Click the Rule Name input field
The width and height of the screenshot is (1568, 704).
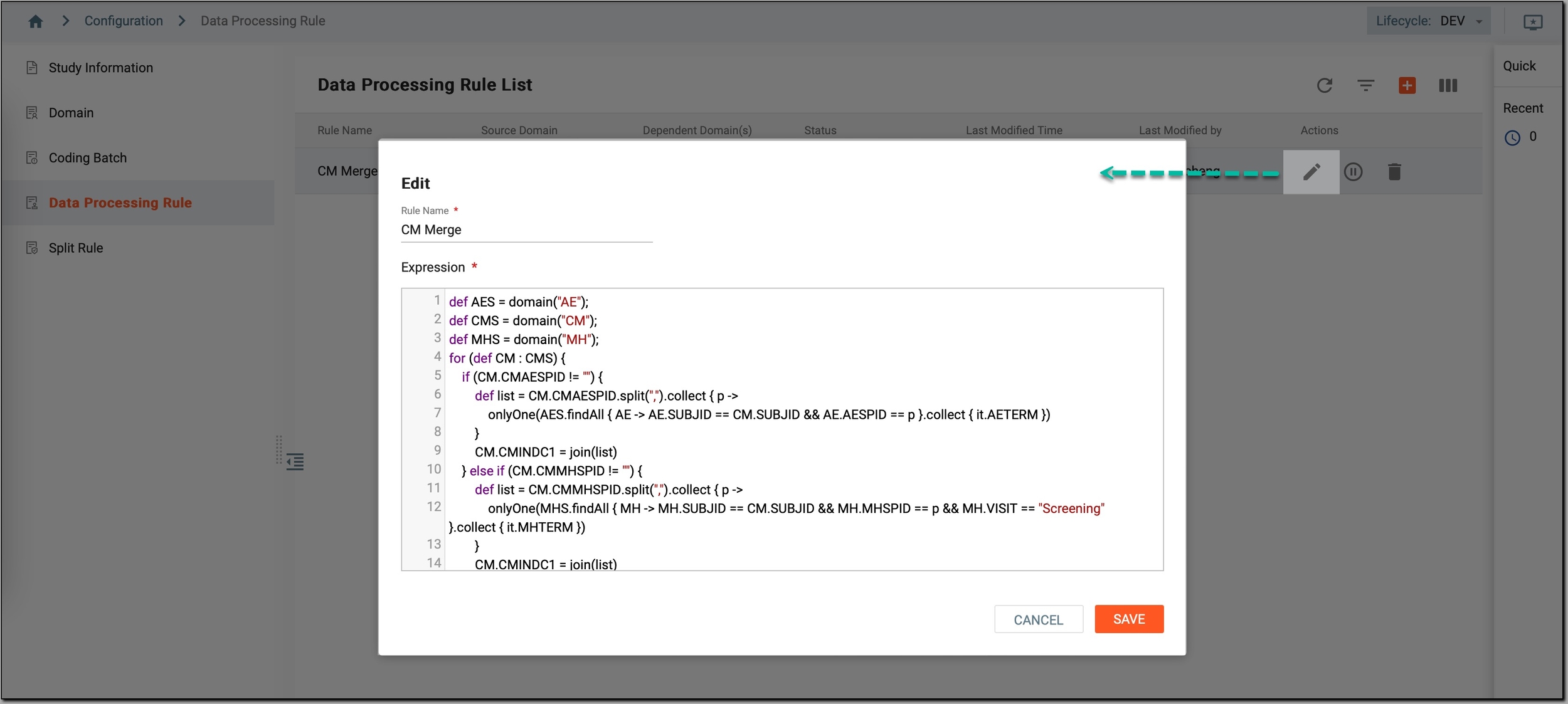tap(526, 230)
